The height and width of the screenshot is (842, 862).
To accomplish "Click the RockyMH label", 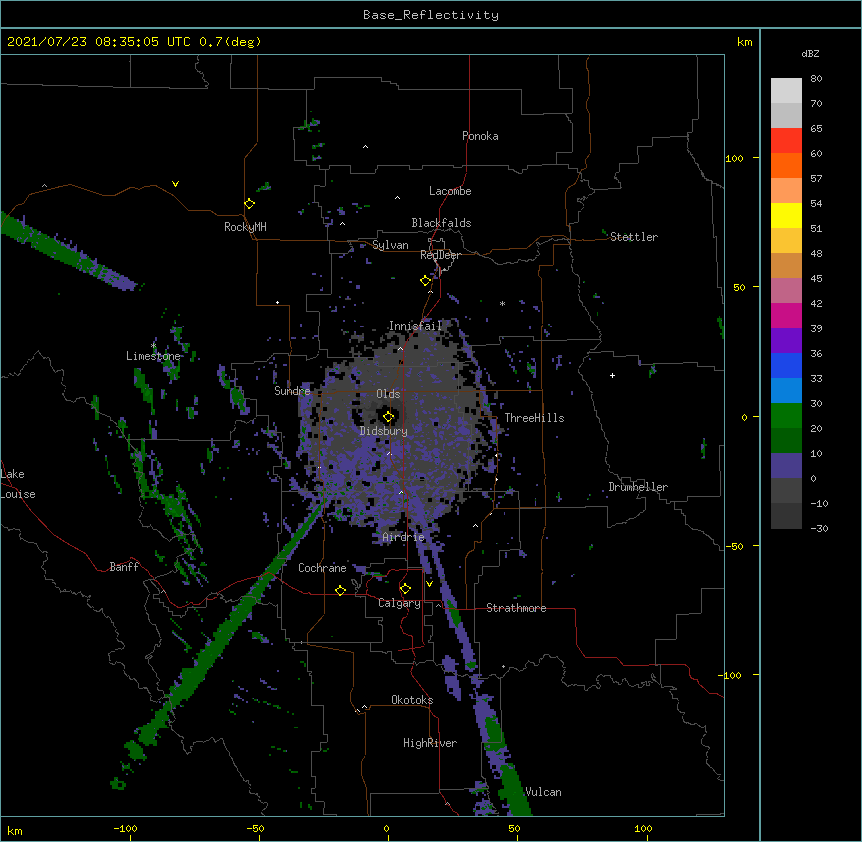I will coord(245,227).
